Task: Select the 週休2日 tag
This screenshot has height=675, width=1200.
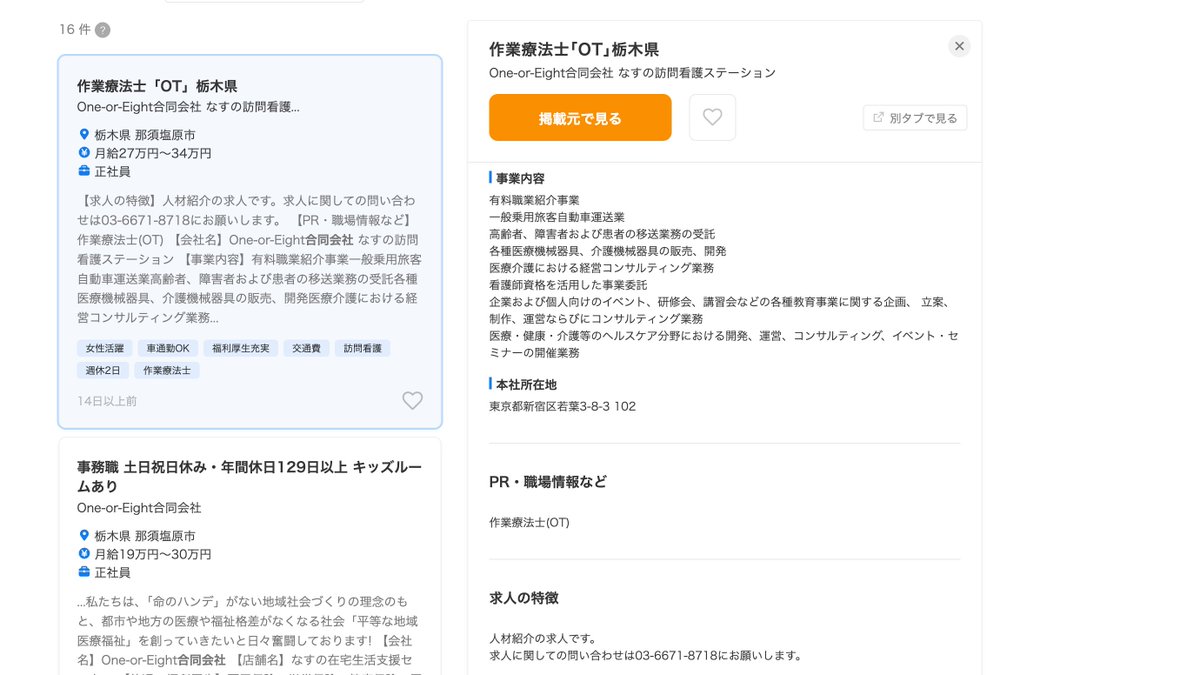Action: [x=104, y=370]
